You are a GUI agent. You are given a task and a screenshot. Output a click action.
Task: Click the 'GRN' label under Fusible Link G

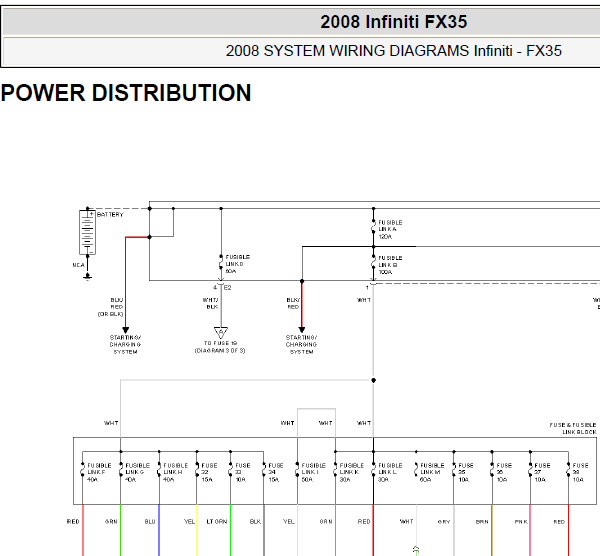[111, 522]
